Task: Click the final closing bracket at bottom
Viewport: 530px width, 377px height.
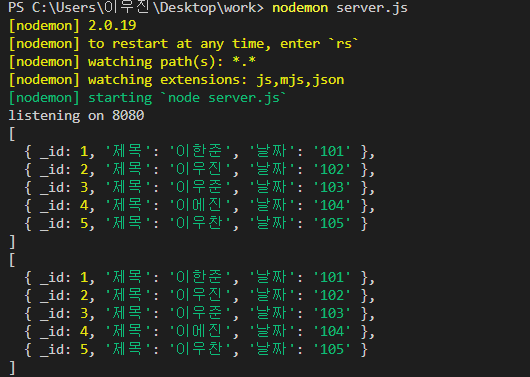Action: pos(12,368)
